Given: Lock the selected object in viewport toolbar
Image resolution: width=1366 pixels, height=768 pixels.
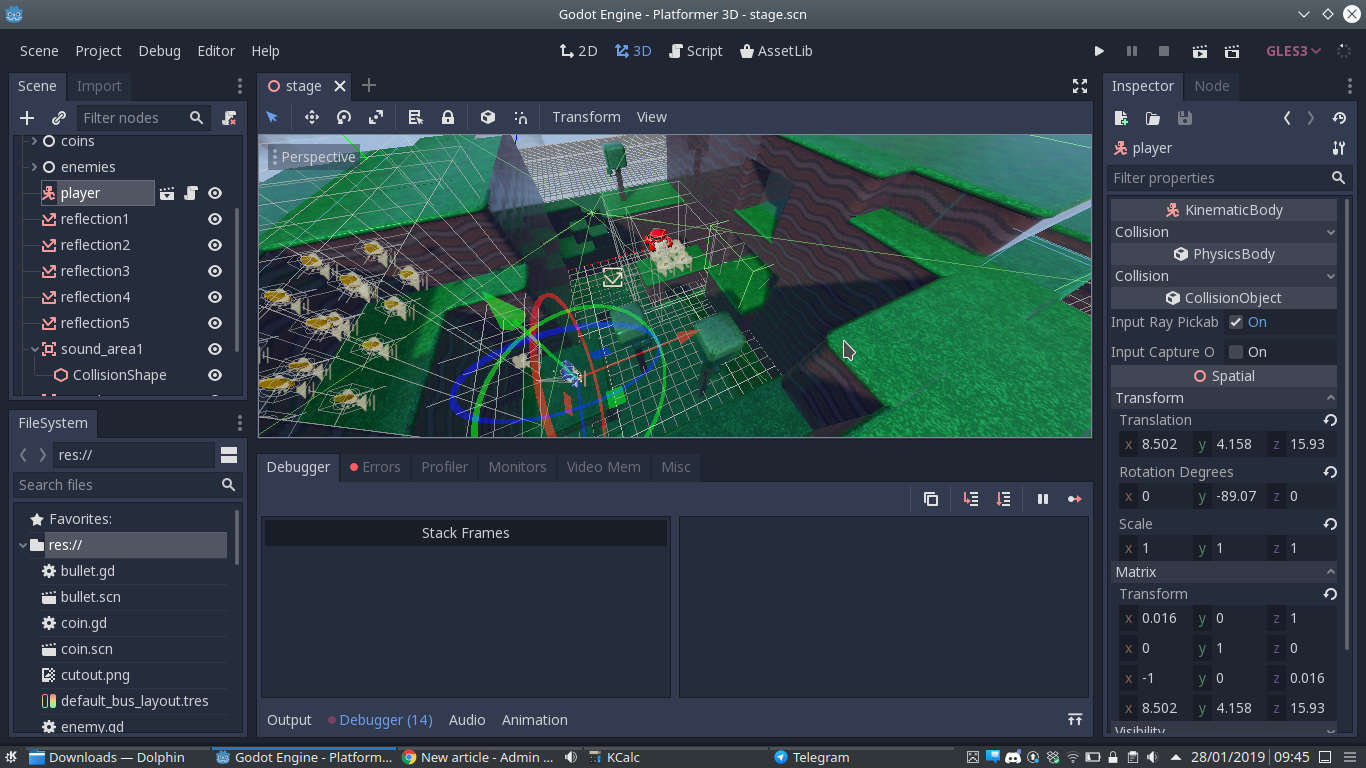Looking at the screenshot, I should pos(448,117).
